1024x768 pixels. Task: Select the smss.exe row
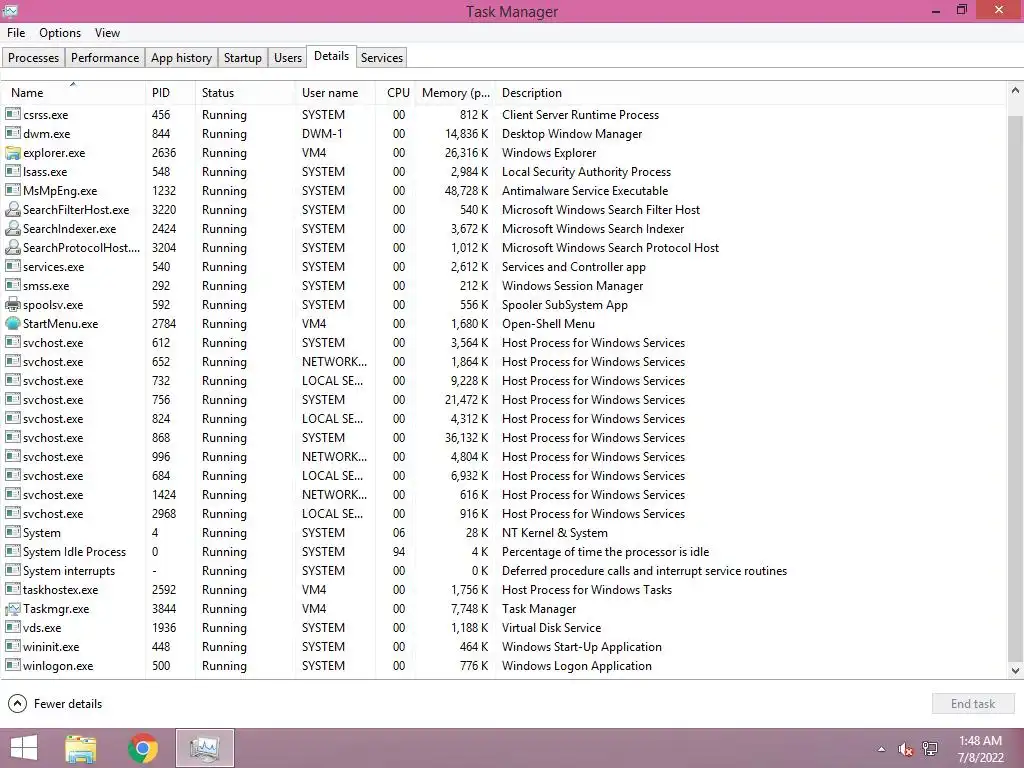point(503,285)
